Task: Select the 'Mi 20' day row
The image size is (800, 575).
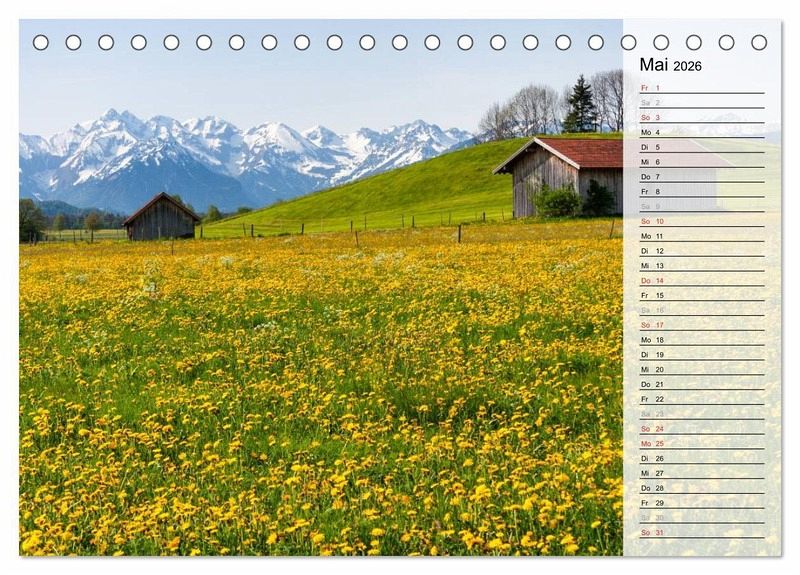Action: coord(702,369)
